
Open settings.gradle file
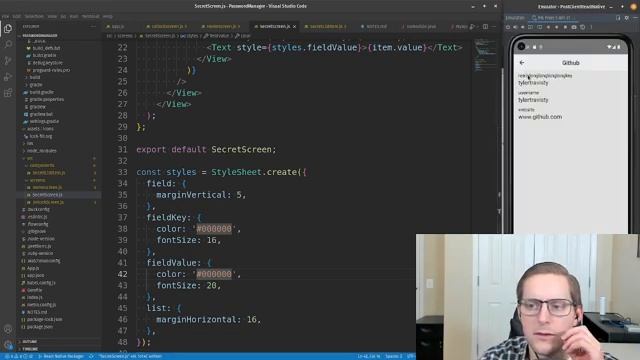coord(44,122)
